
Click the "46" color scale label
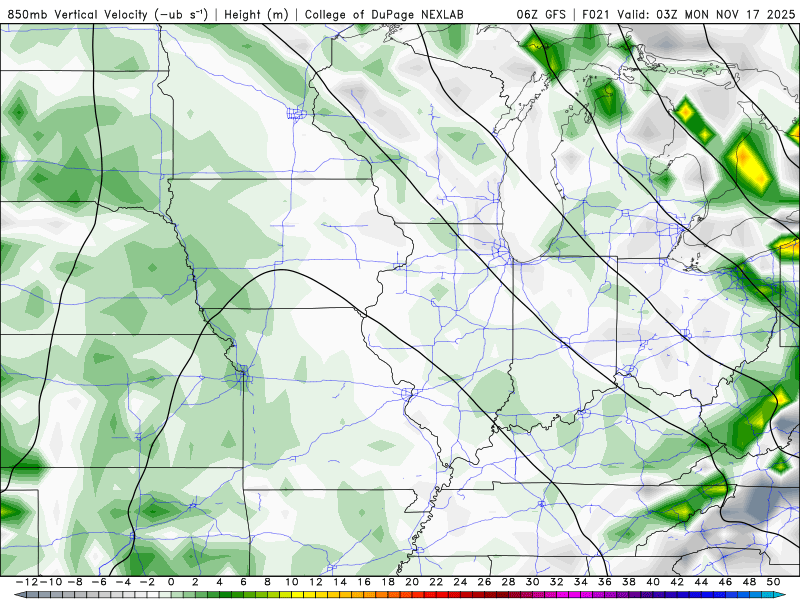click(725, 582)
